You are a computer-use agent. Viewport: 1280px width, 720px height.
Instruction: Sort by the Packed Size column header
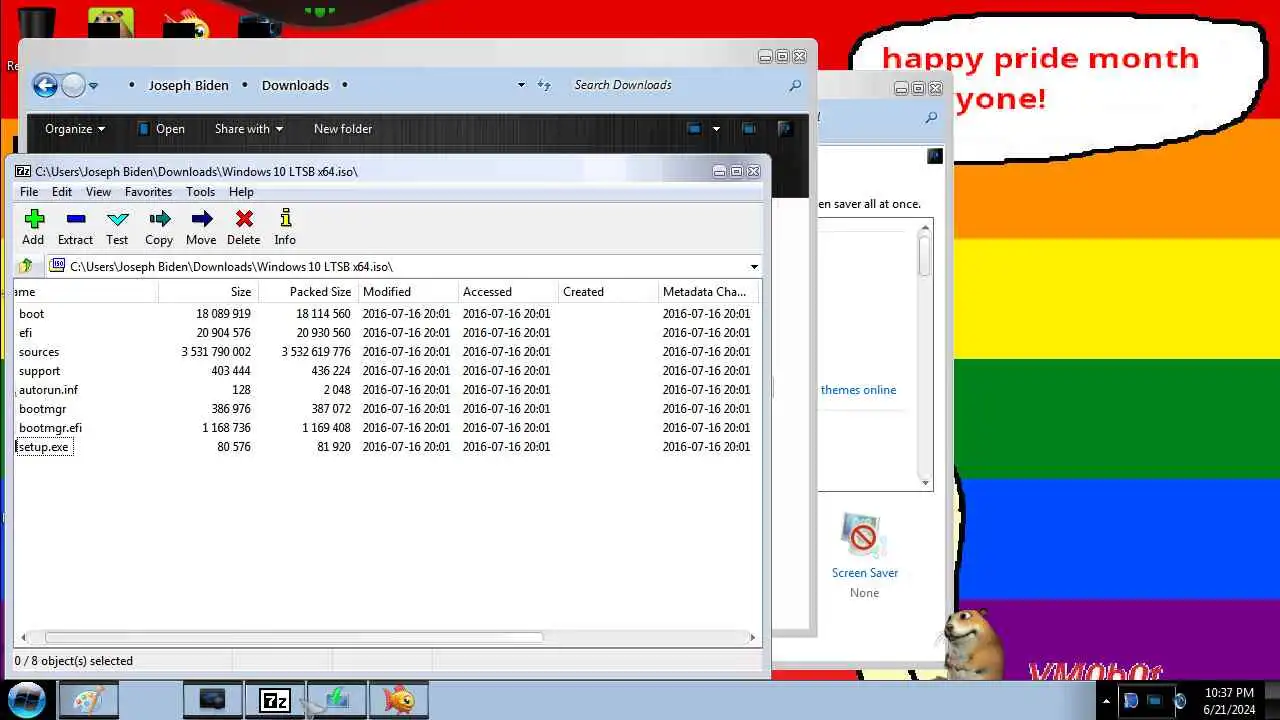coord(308,292)
